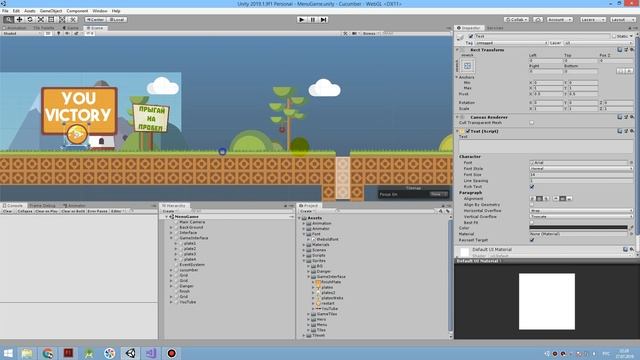640x360 pixels.
Task: Switch to the Game tab
Action: point(70,28)
